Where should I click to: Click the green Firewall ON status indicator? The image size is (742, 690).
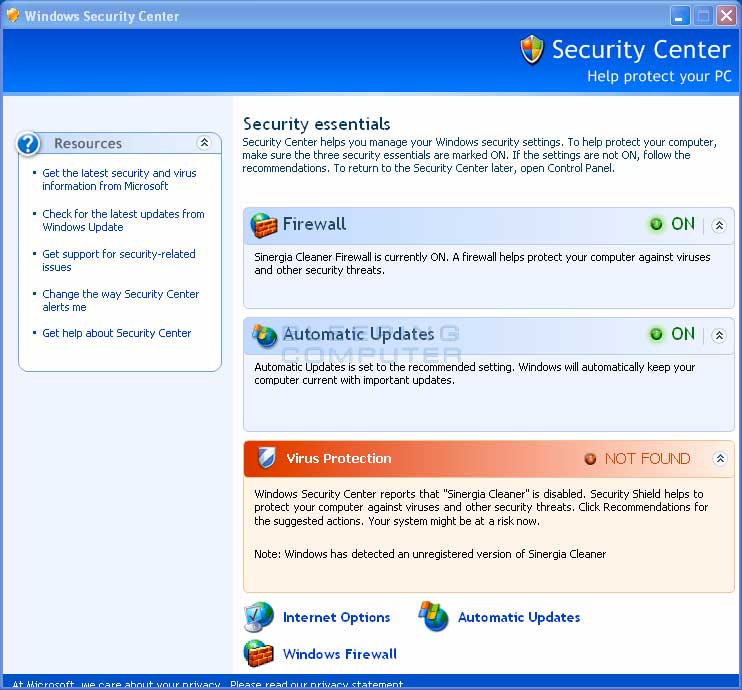pyautogui.click(x=656, y=225)
